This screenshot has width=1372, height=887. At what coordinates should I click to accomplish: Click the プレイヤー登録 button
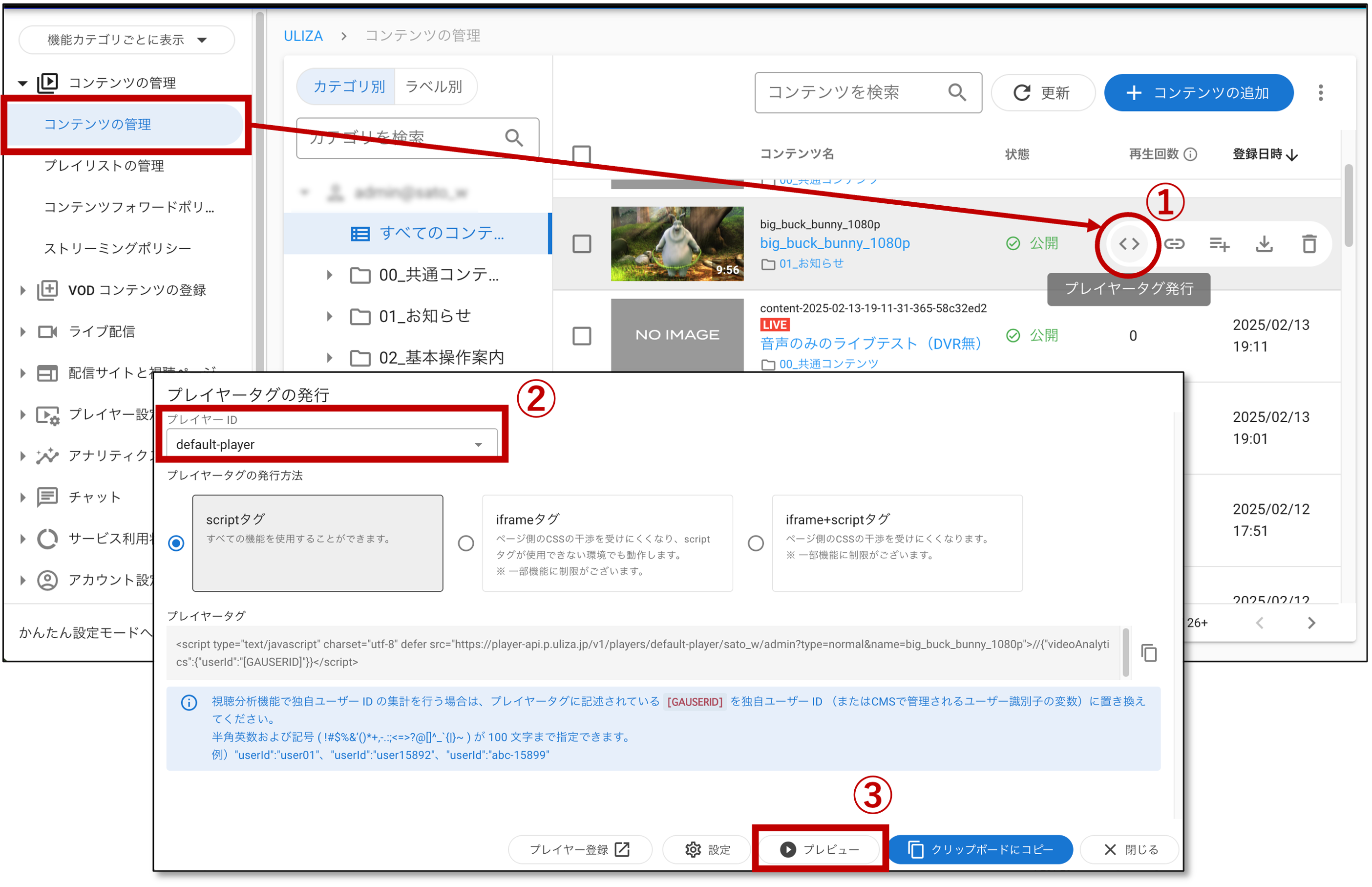[x=580, y=849]
